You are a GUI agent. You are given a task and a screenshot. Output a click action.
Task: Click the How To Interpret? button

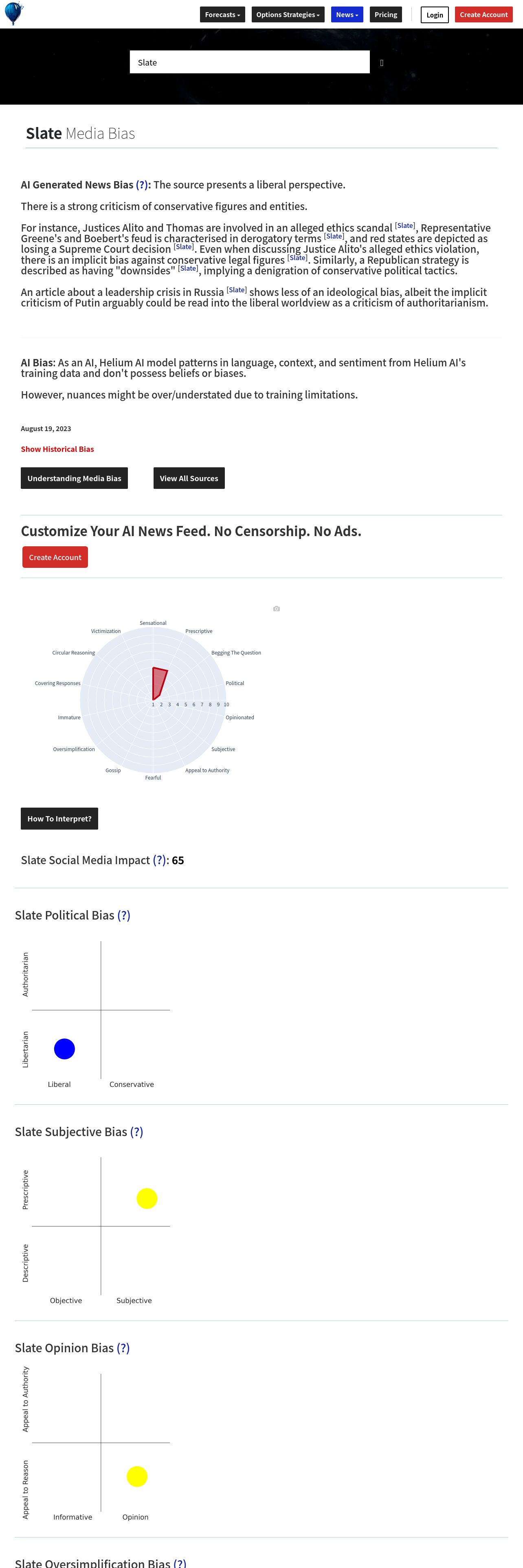coord(59,819)
